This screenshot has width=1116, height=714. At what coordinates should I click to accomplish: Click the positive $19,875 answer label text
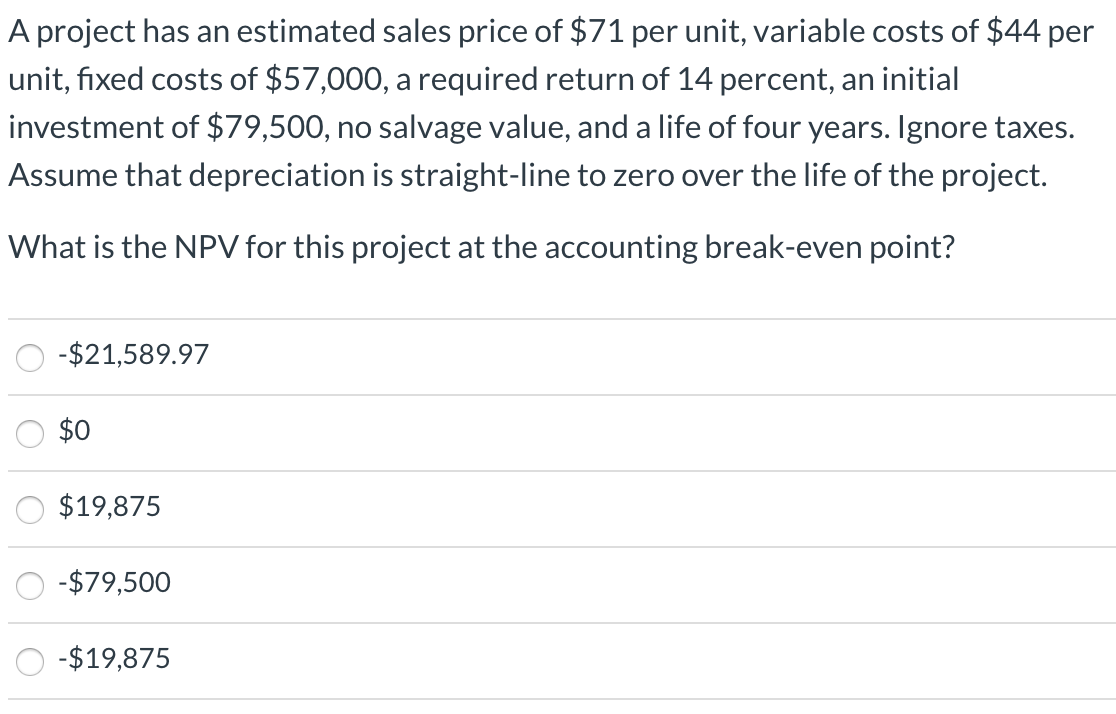pos(110,507)
